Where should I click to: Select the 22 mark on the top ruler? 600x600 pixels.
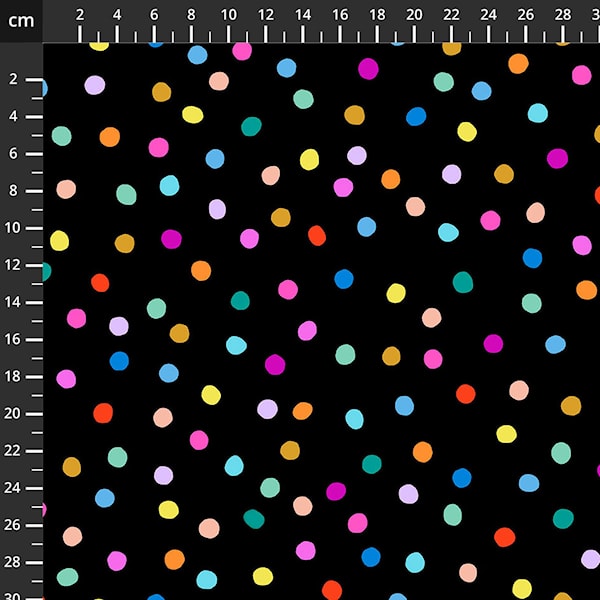point(451,15)
